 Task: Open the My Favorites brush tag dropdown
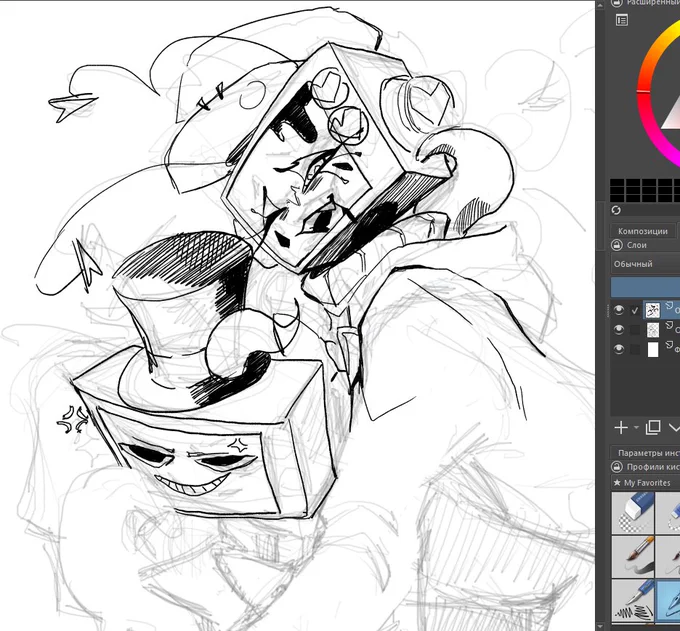646,483
